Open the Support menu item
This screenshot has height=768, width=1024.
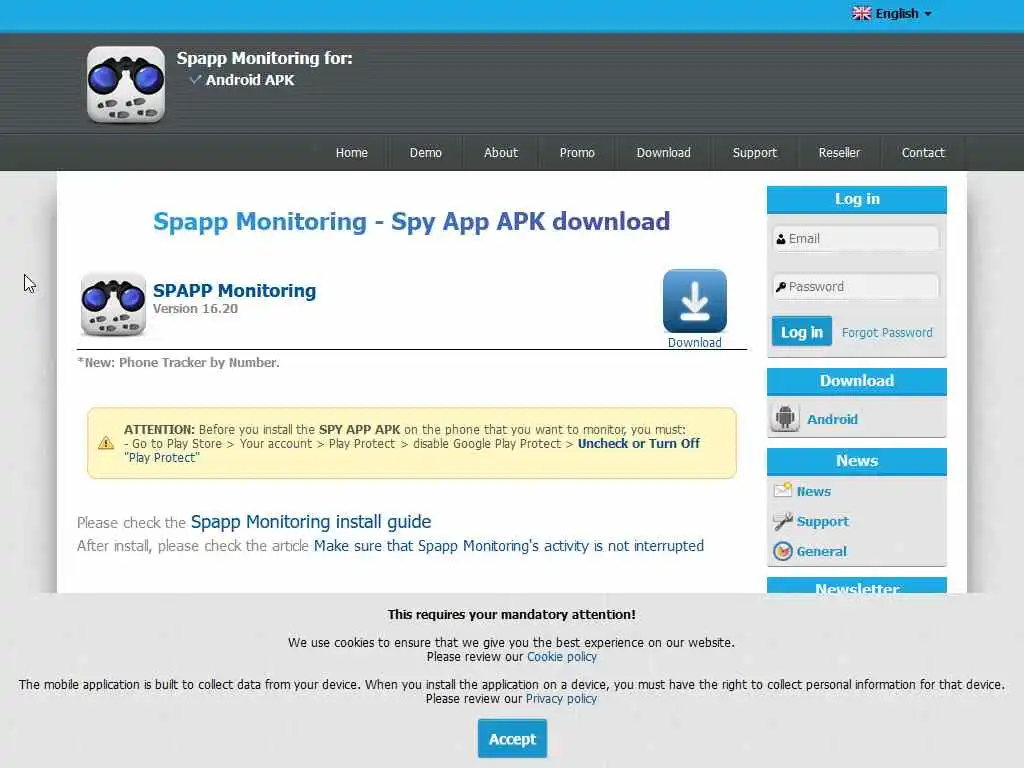coord(755,152)
